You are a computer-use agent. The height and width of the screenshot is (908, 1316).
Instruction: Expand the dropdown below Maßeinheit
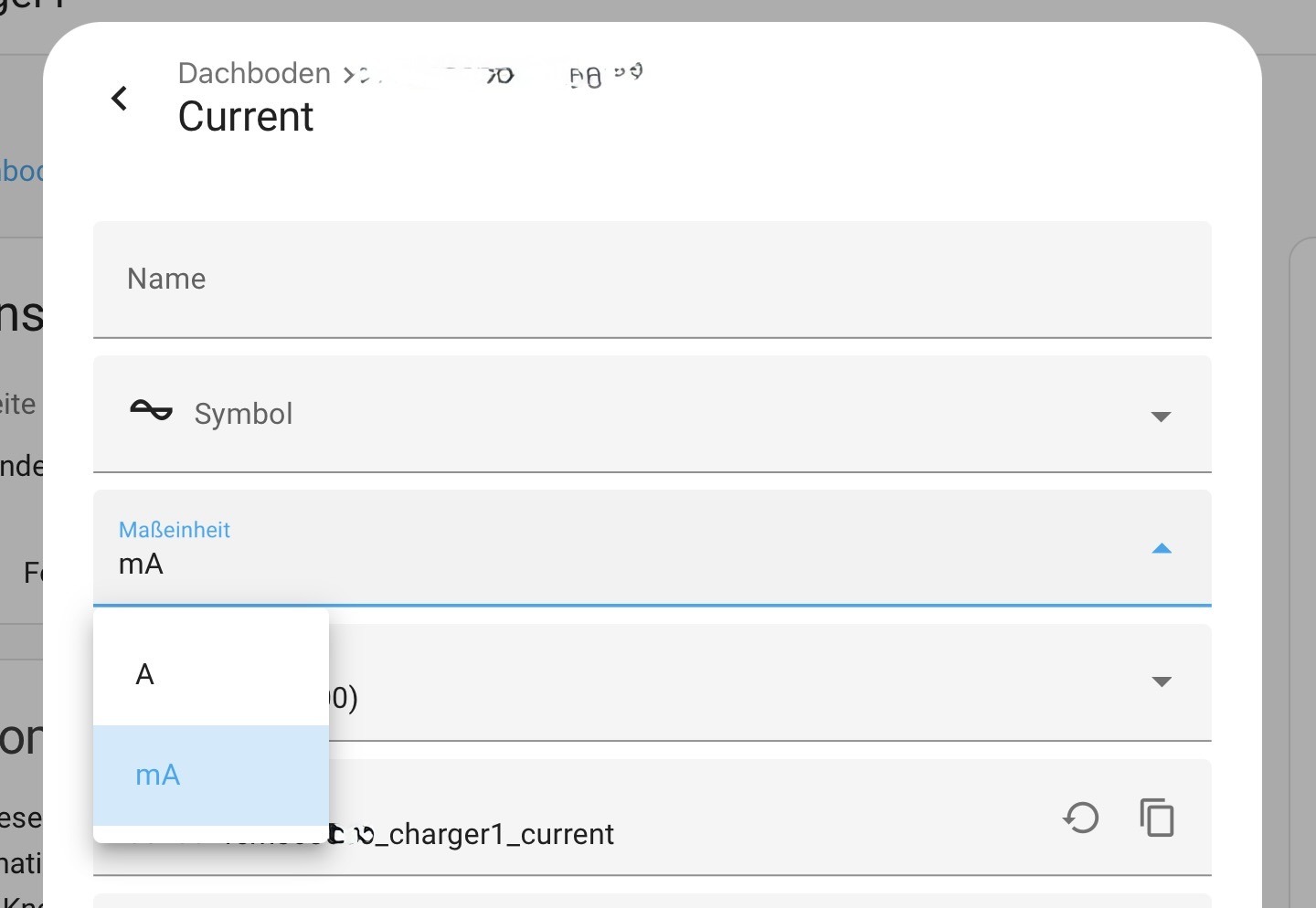click(x=1162, y=681)
